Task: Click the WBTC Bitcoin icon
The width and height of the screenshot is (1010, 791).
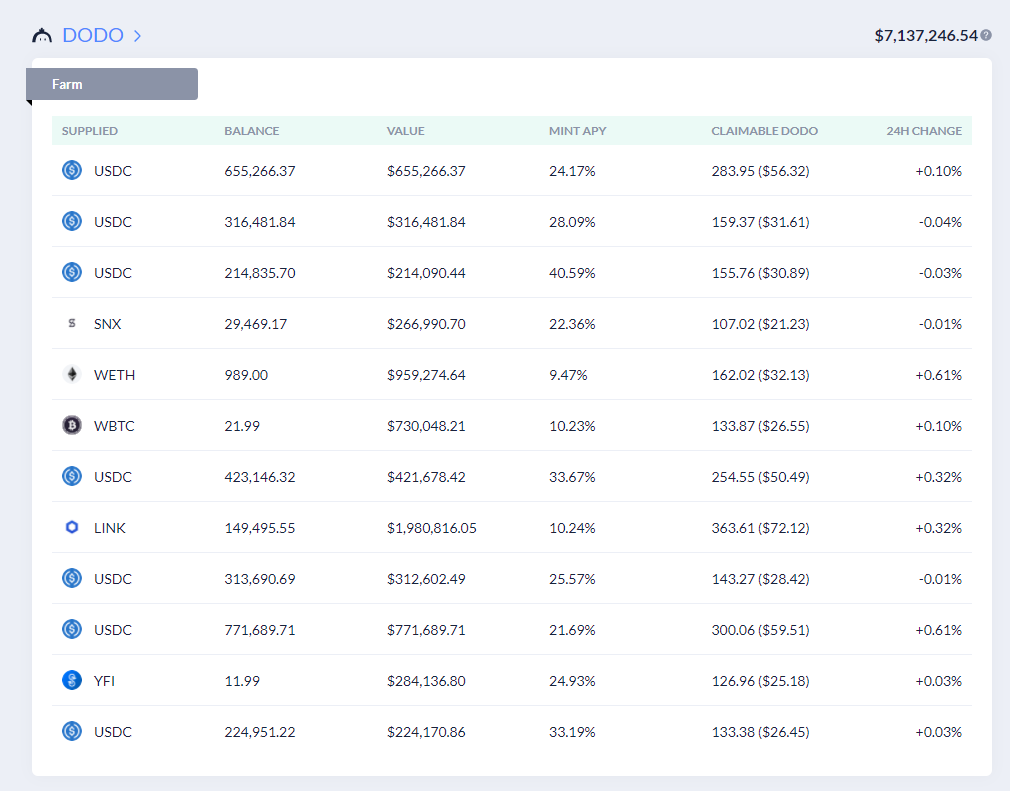Action: 72,425
